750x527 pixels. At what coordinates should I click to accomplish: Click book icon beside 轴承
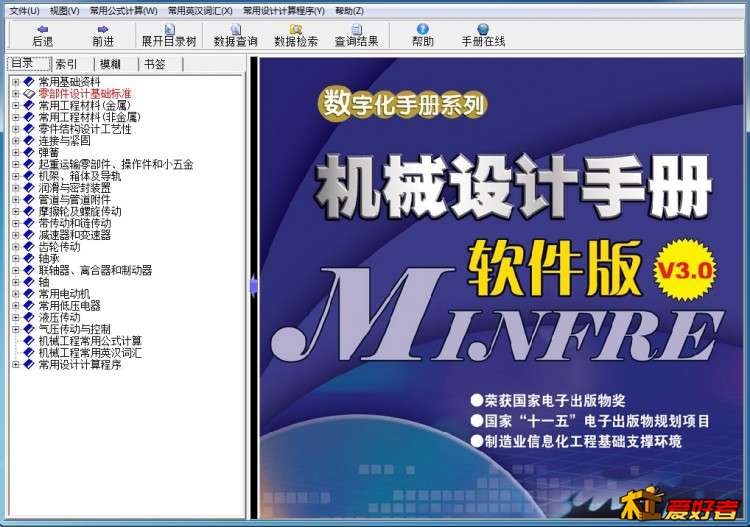(29, 258)
